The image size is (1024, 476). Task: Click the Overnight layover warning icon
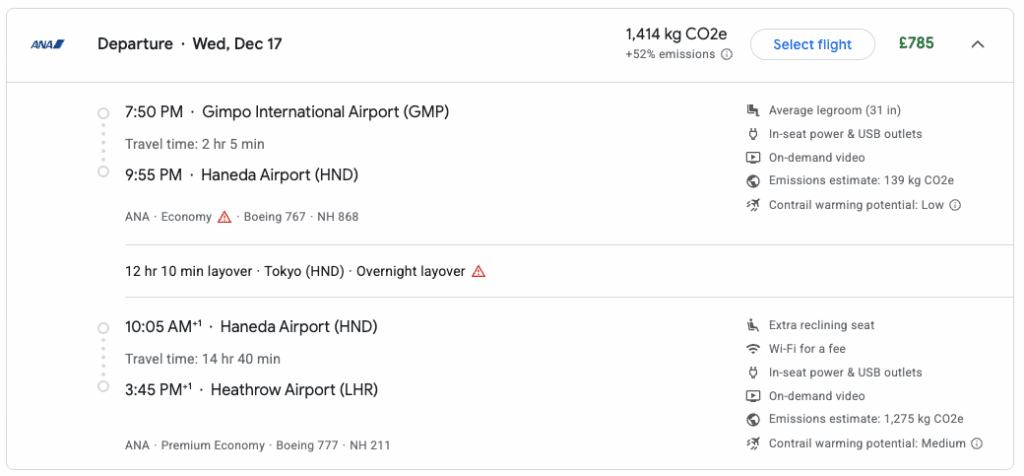479,271
